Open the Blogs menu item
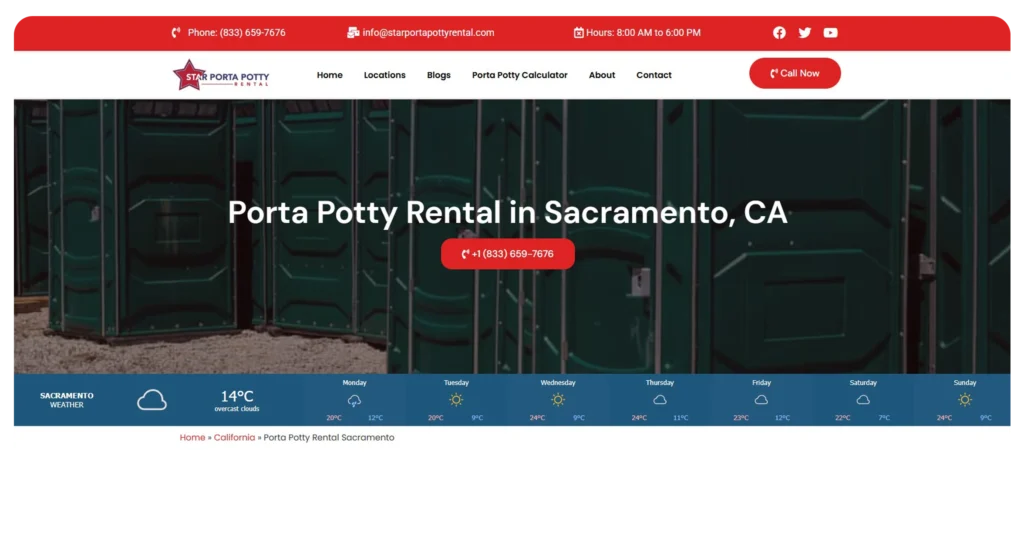Screen dimensions: 1024x536 point(438,75)
